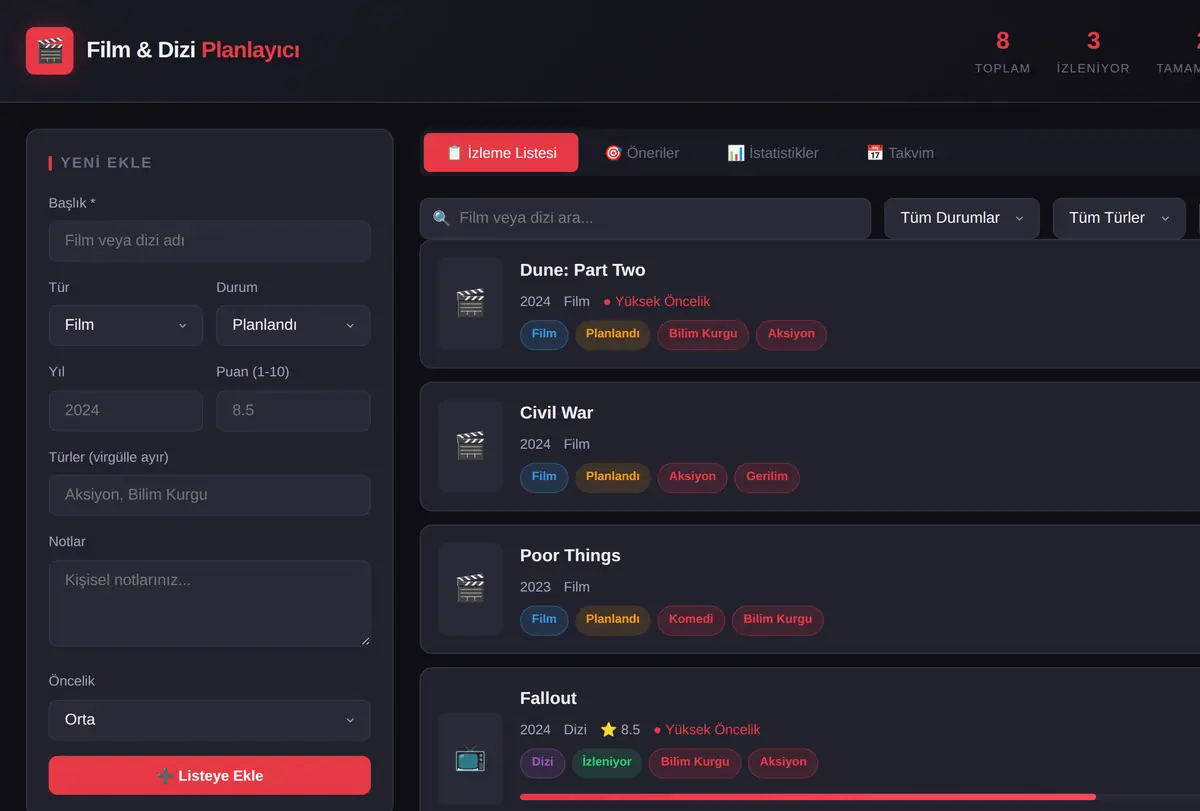Click the Poor Things clapperboard poster
1200x811 pixels.
tap(470, 588)
